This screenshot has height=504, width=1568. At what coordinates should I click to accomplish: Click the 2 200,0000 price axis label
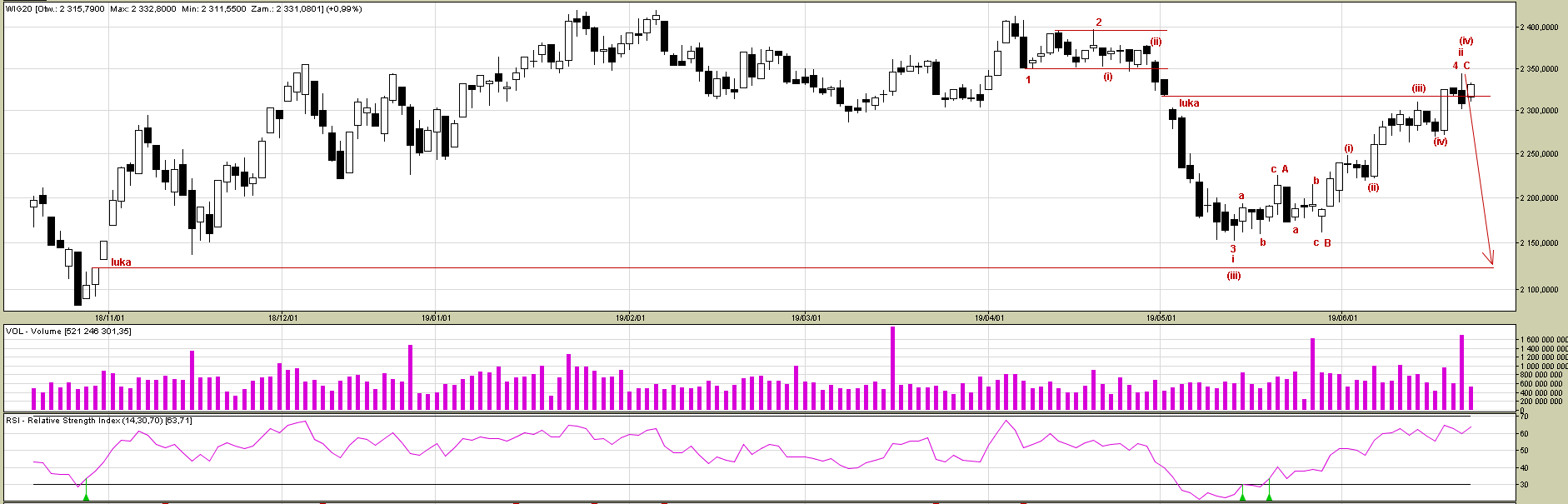[x=1541, y=198]
